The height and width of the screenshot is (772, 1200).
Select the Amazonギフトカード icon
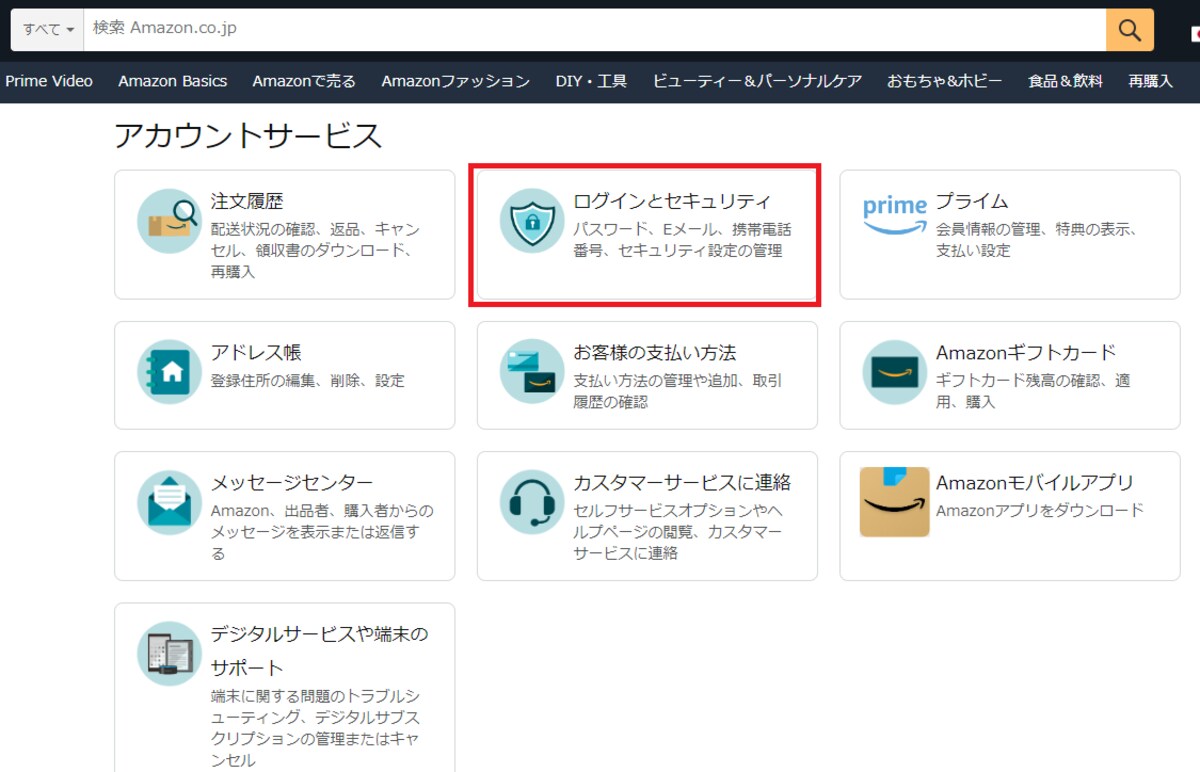[x=894, y=372]
